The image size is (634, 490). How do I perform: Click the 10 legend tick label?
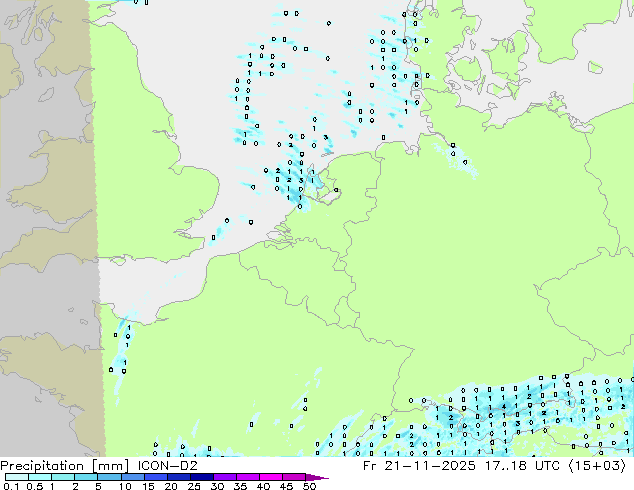(125, 486)
